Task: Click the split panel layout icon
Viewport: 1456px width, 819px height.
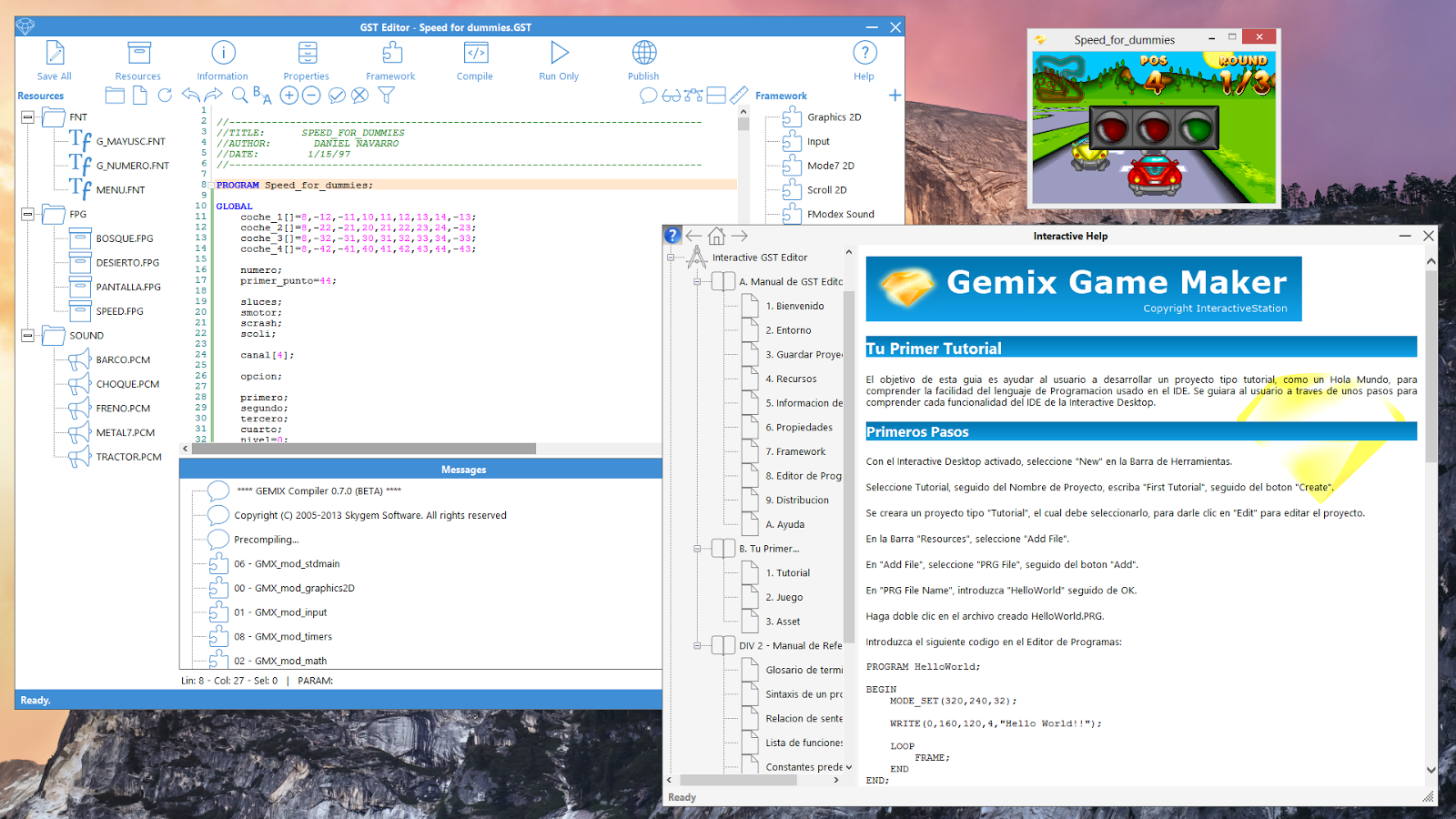Action: 716,95
